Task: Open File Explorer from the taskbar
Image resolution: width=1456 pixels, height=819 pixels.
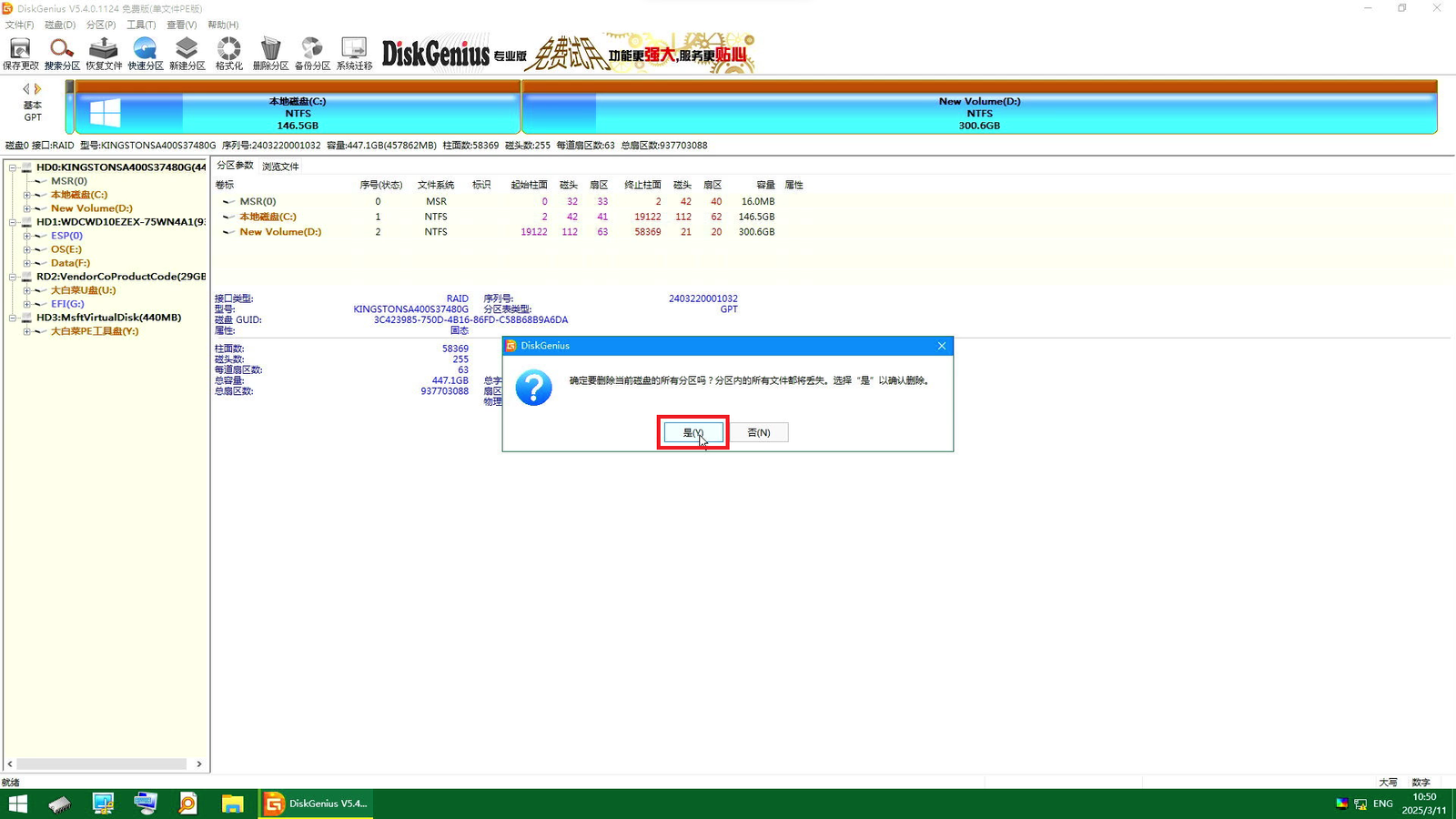Action: point(232,804)
